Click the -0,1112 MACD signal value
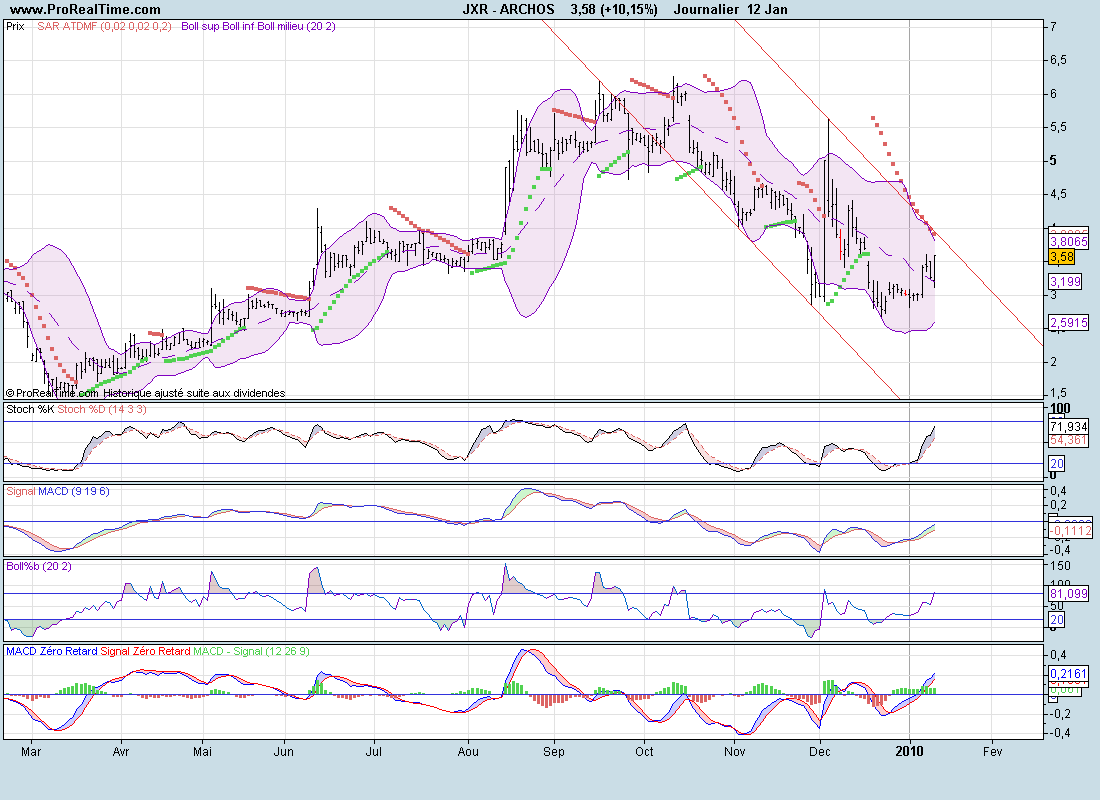 [x=1071, y=531]
